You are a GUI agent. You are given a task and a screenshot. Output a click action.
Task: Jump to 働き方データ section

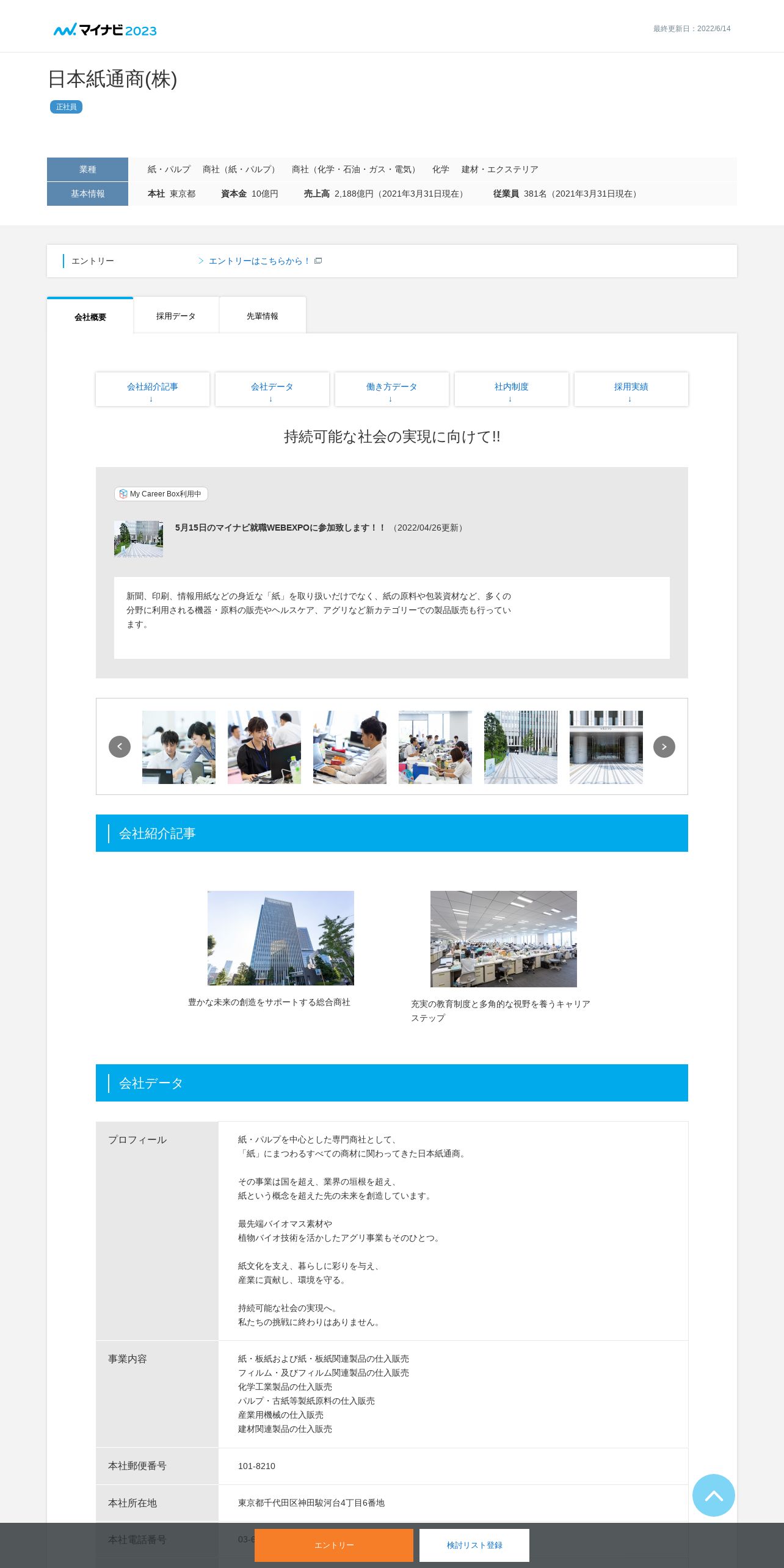click(x=392, y=389)
